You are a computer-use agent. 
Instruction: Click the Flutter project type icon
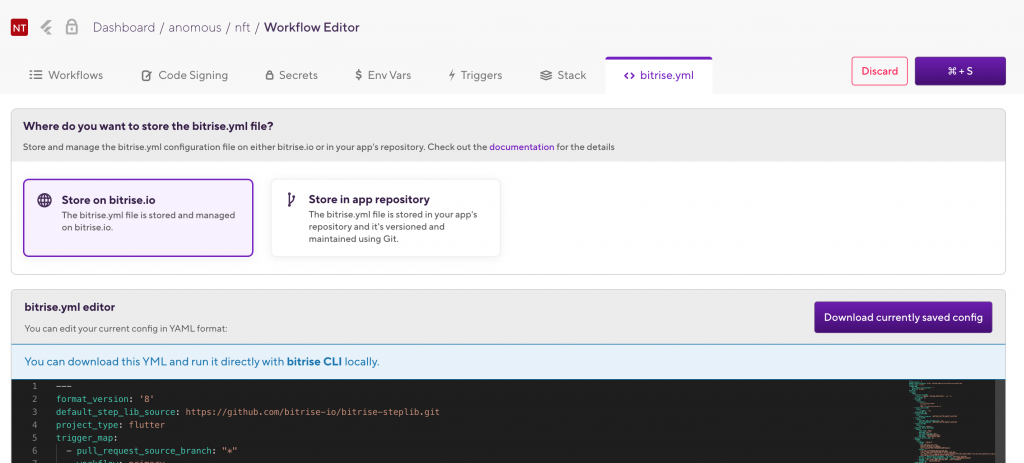click(x=46, y=27)
